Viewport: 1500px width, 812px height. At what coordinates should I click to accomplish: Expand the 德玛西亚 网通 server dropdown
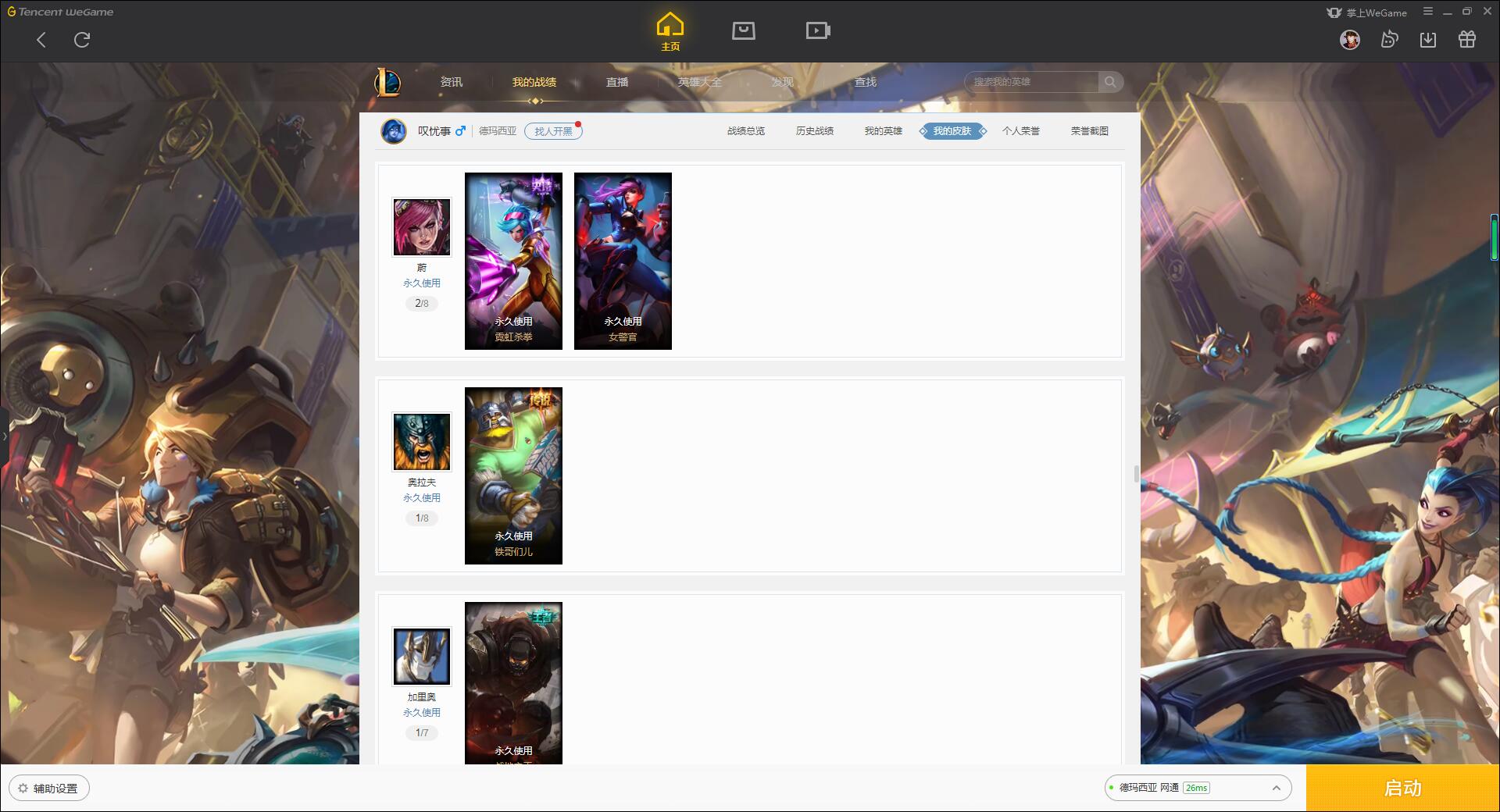[1198, 788]
